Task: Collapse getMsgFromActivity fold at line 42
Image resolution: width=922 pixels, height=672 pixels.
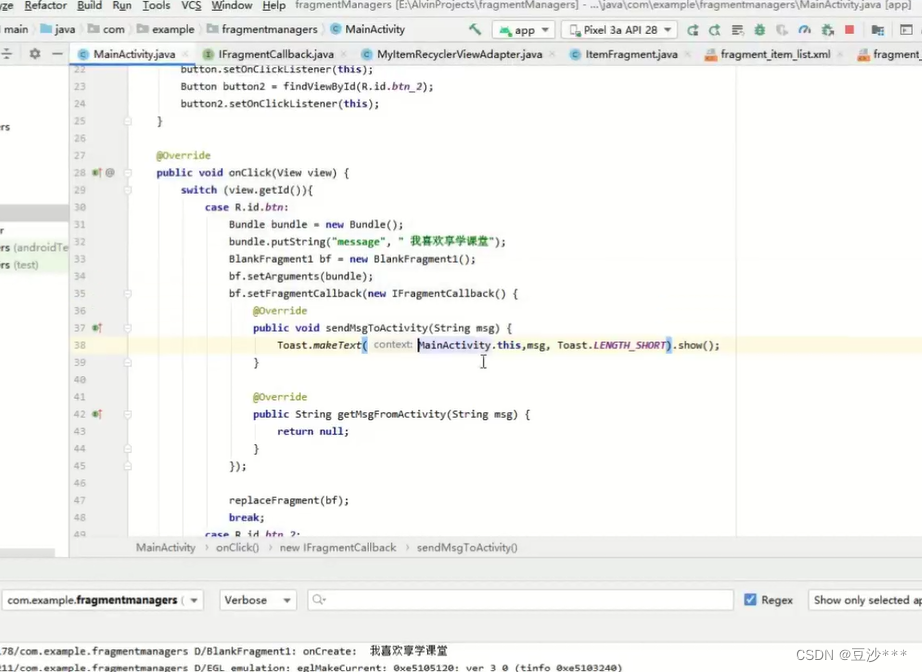Action: (128, 414)
